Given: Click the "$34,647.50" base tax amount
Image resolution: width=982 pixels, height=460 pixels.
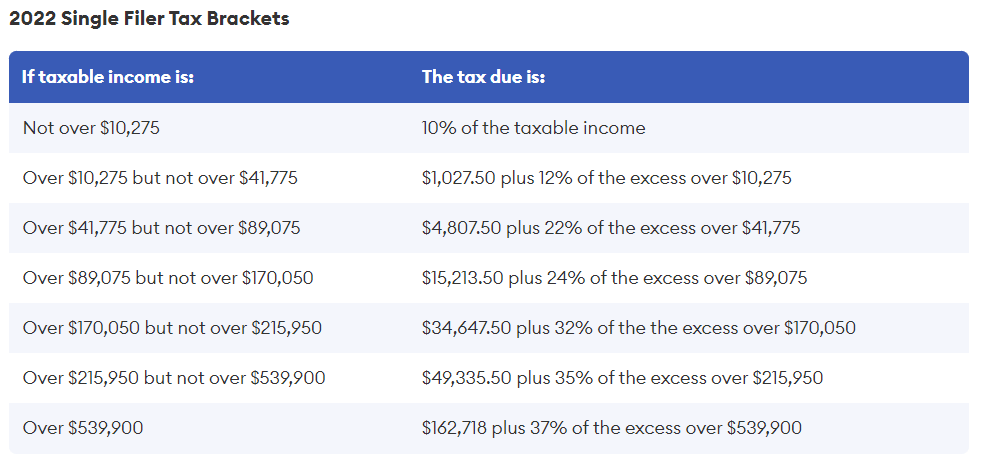Looking at the screenshot, I should coord(464,328).
